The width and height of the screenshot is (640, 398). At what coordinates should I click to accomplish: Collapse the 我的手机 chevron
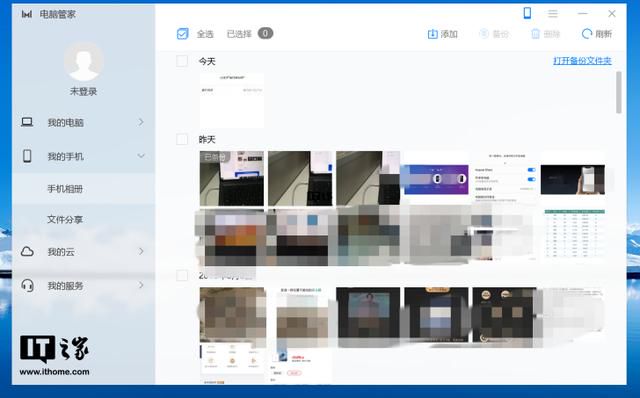click(x=141, y=156)
